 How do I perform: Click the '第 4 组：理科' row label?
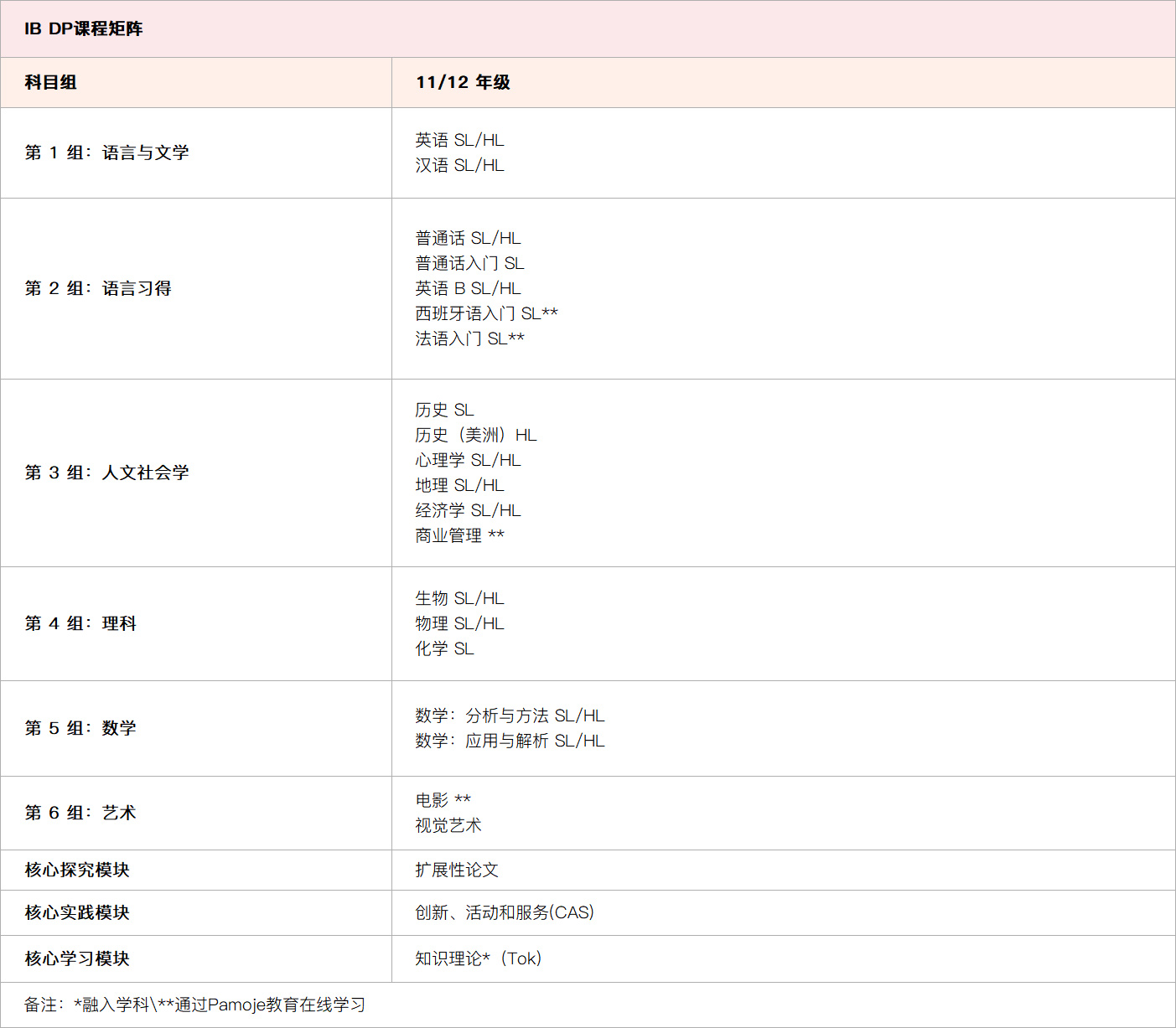coord(80,623)
